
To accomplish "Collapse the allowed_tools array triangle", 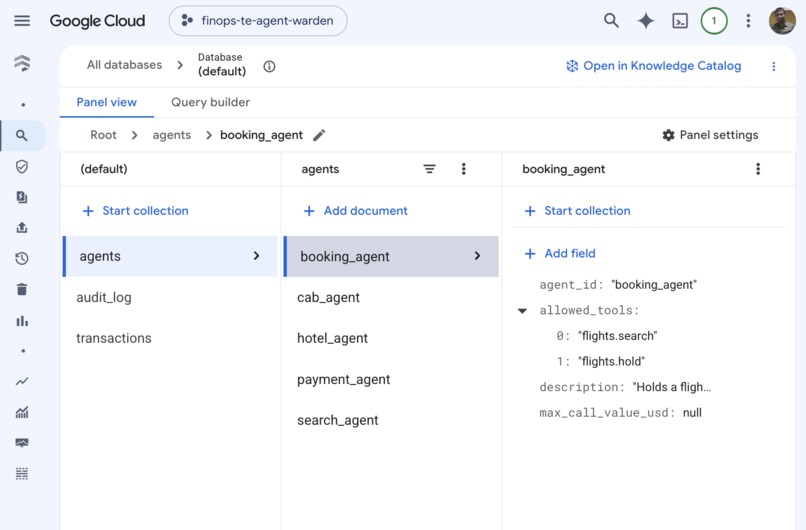I will coord(522,310).
